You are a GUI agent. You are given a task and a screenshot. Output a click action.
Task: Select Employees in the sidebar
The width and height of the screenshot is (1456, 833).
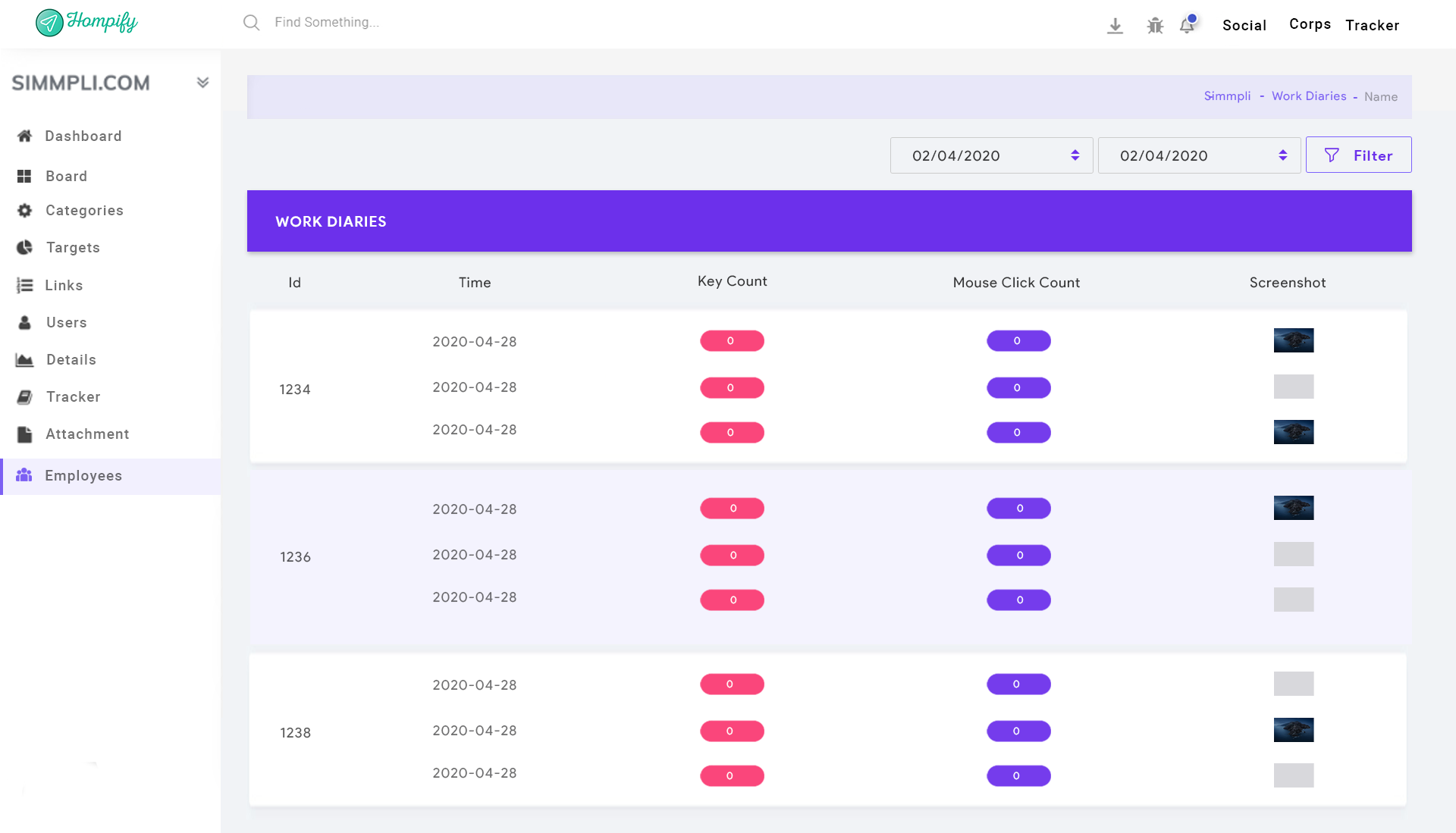click(83, 475)
